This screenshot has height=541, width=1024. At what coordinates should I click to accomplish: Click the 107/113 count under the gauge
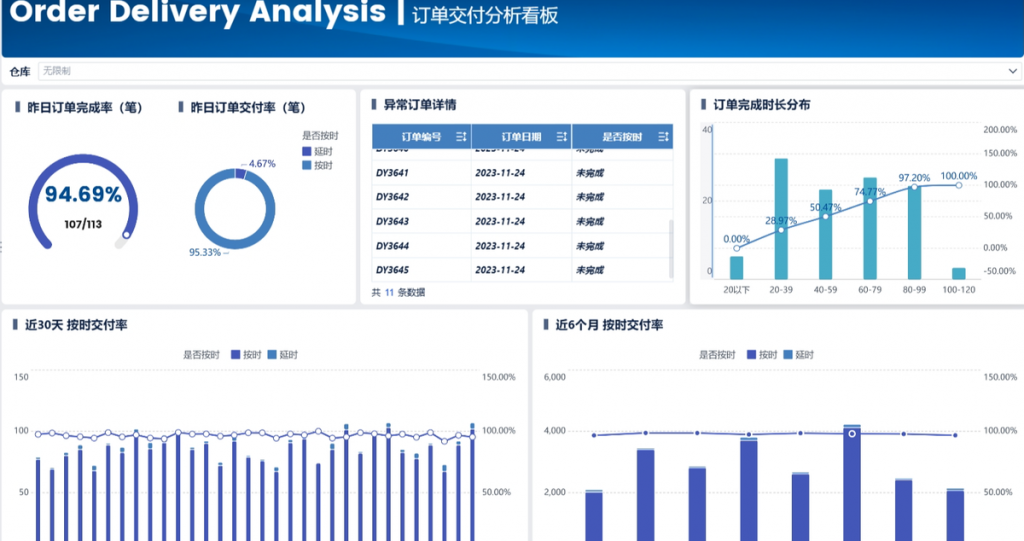point(83,224)
